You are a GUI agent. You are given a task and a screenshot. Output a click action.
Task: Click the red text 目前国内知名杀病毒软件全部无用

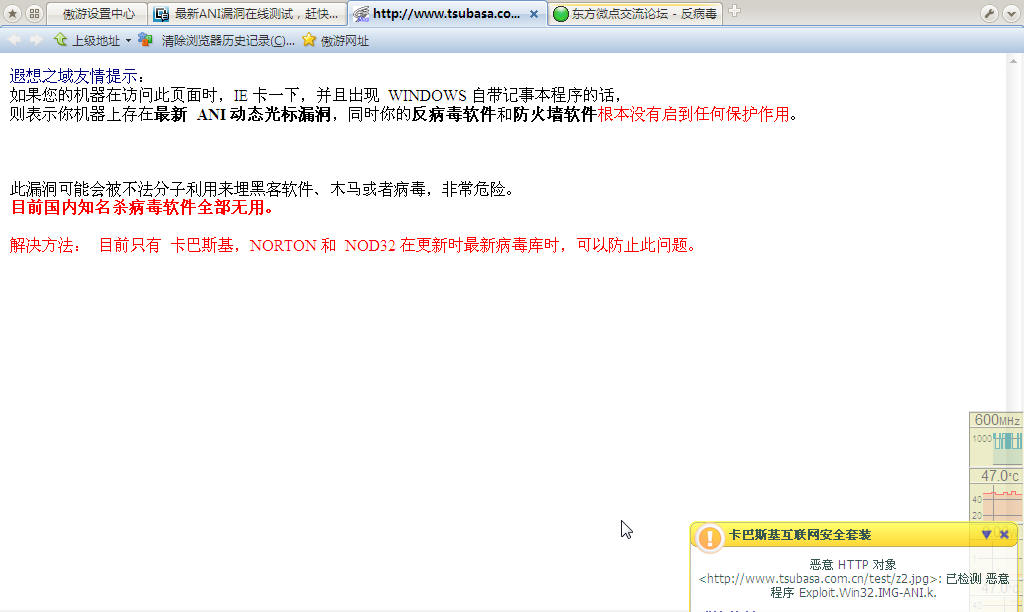pos(141,208)
